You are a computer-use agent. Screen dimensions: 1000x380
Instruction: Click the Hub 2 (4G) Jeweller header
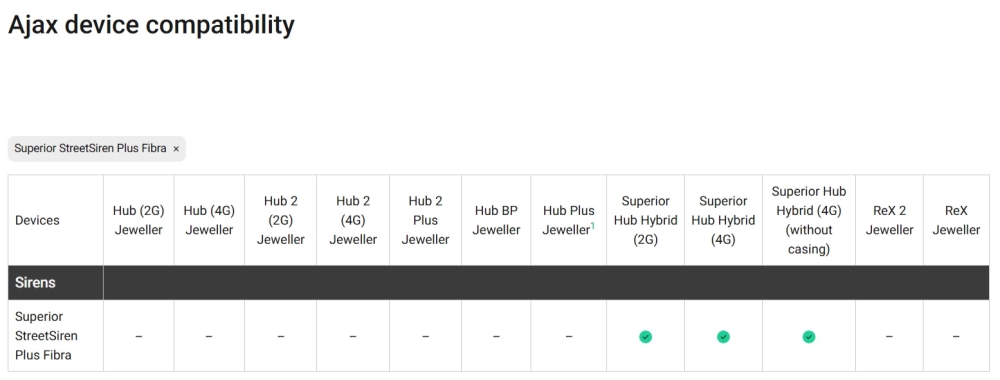coord(353,220)
